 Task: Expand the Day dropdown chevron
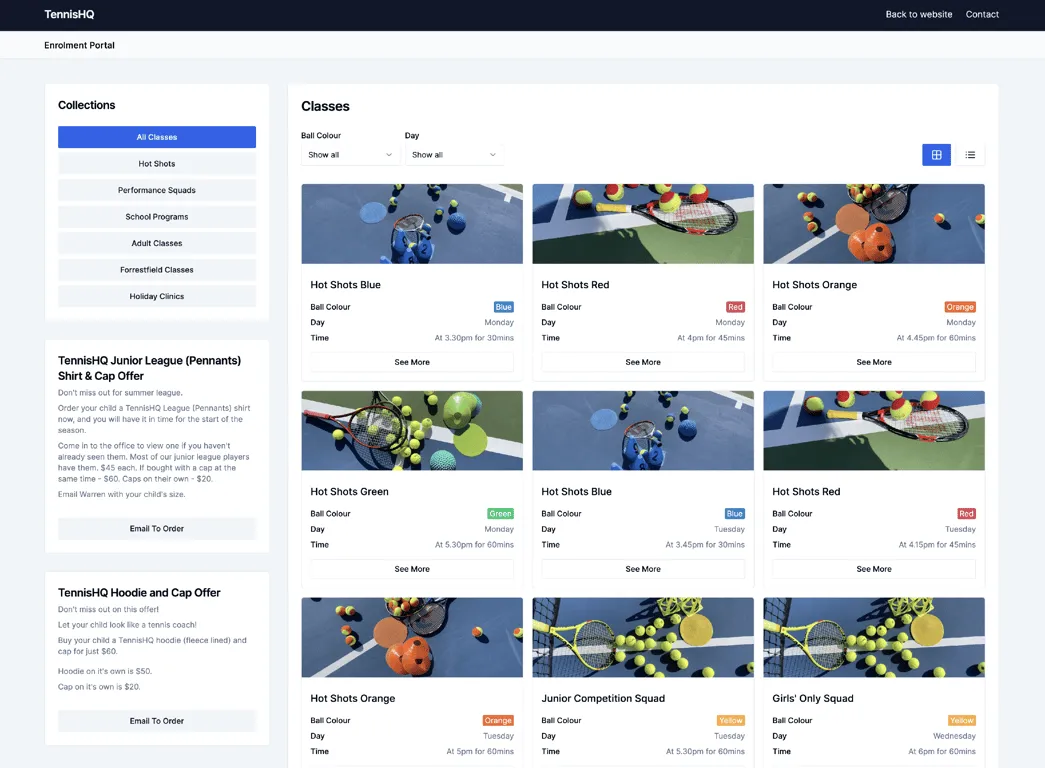tap(491, 155)
